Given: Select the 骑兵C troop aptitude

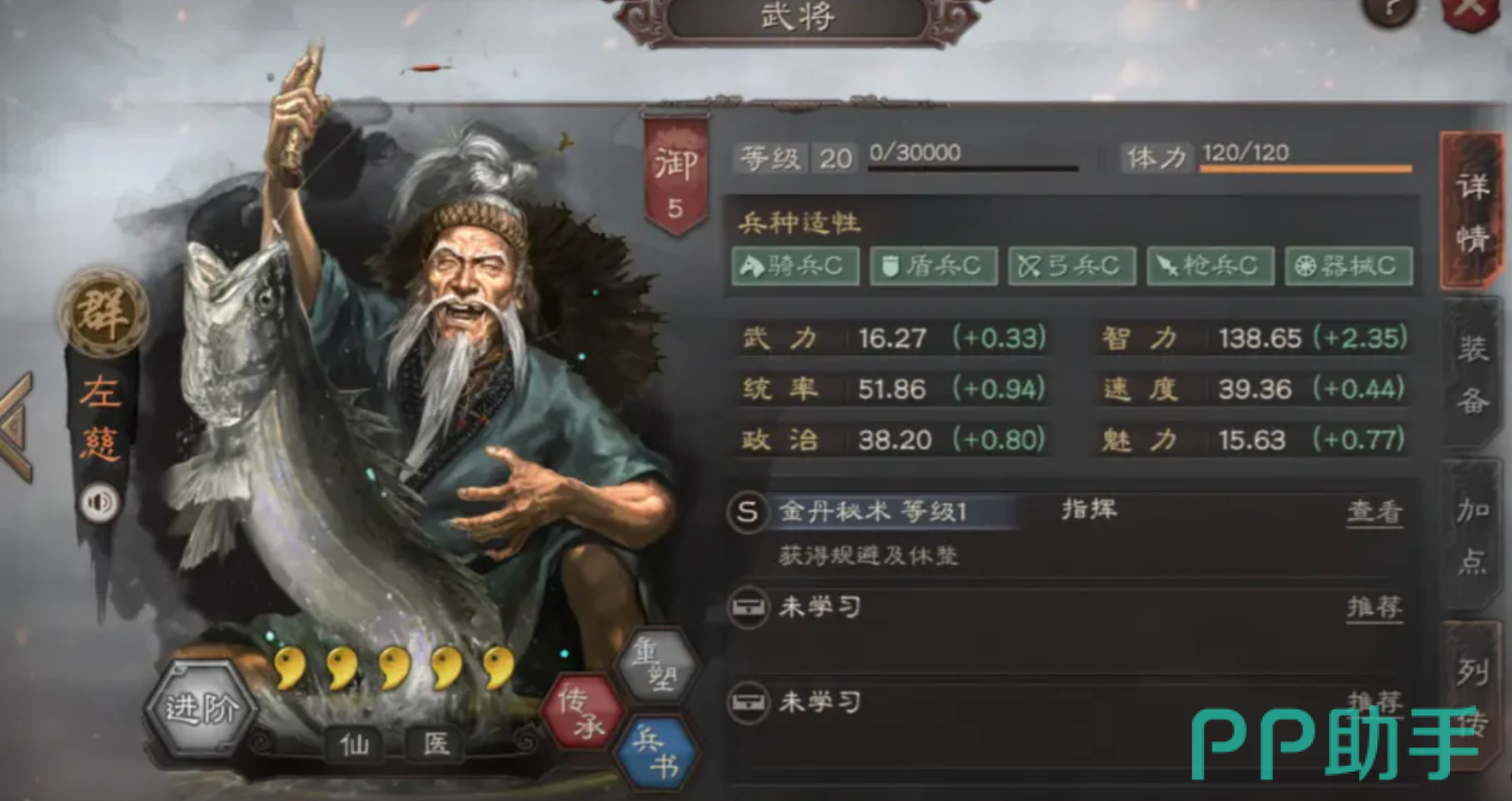Looking at the screenshot, I should pyautogui.click(x=795, y=266).
